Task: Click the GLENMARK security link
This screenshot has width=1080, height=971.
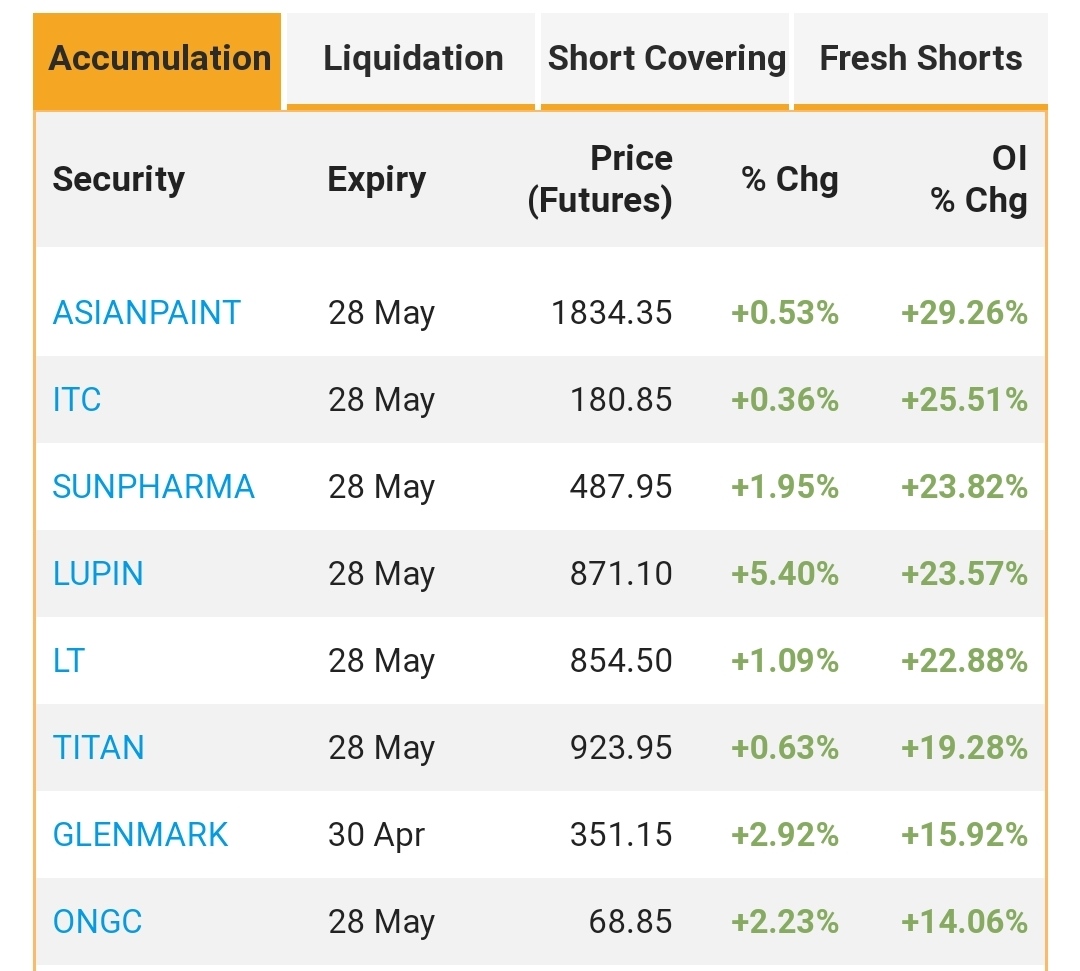Action: tap(141, 835)
